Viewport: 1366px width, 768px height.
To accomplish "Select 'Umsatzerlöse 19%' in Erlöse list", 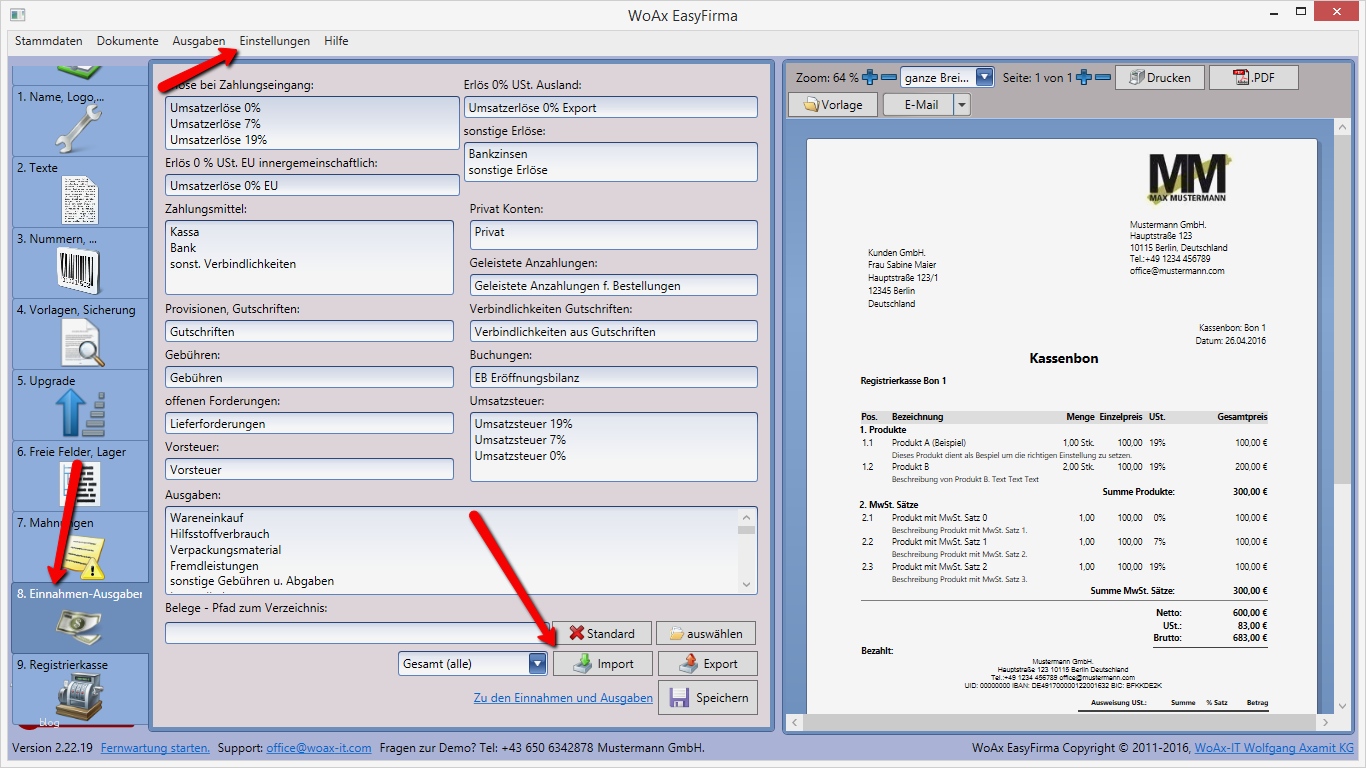I will (219, 140).
